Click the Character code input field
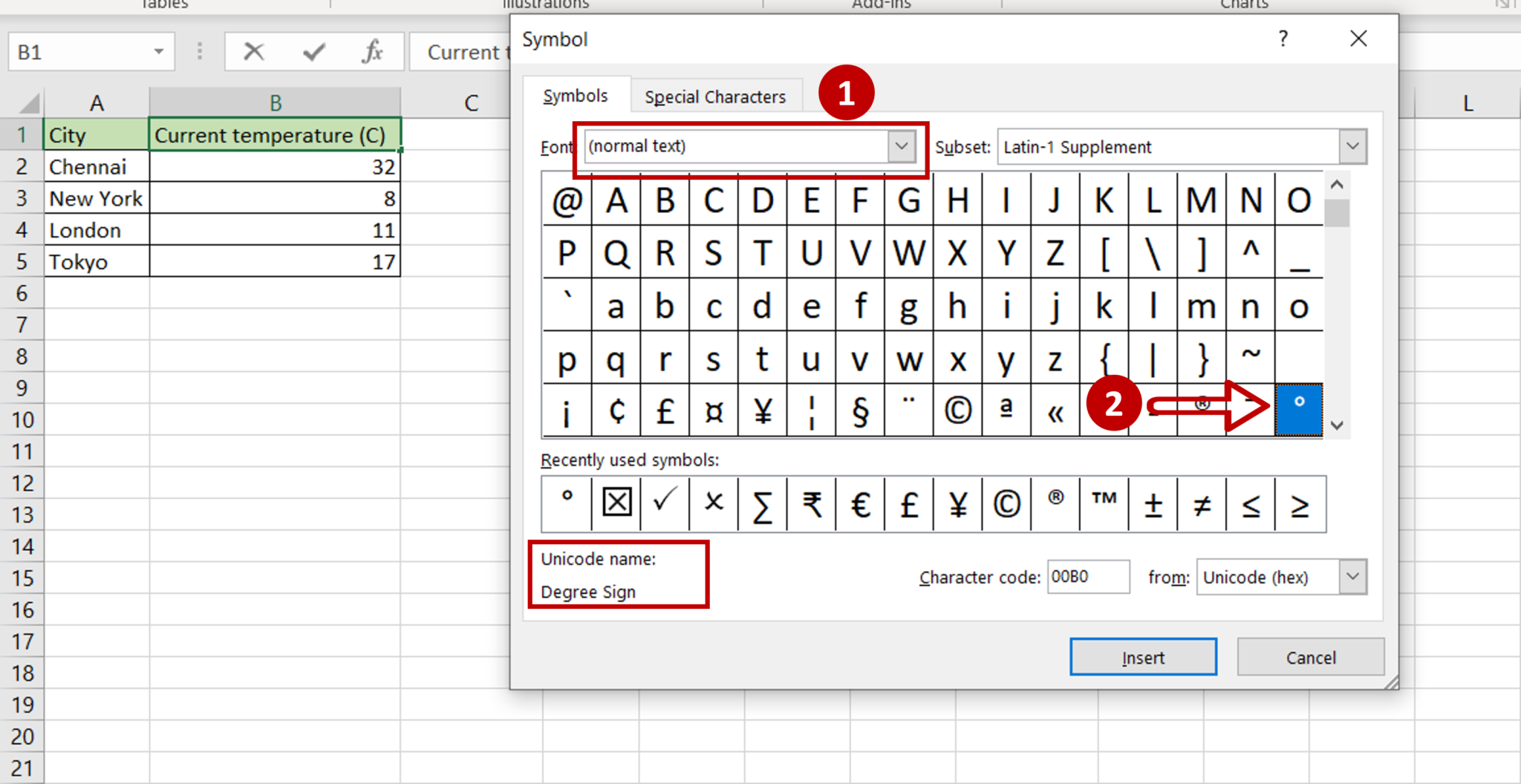 pos(1087,577)
